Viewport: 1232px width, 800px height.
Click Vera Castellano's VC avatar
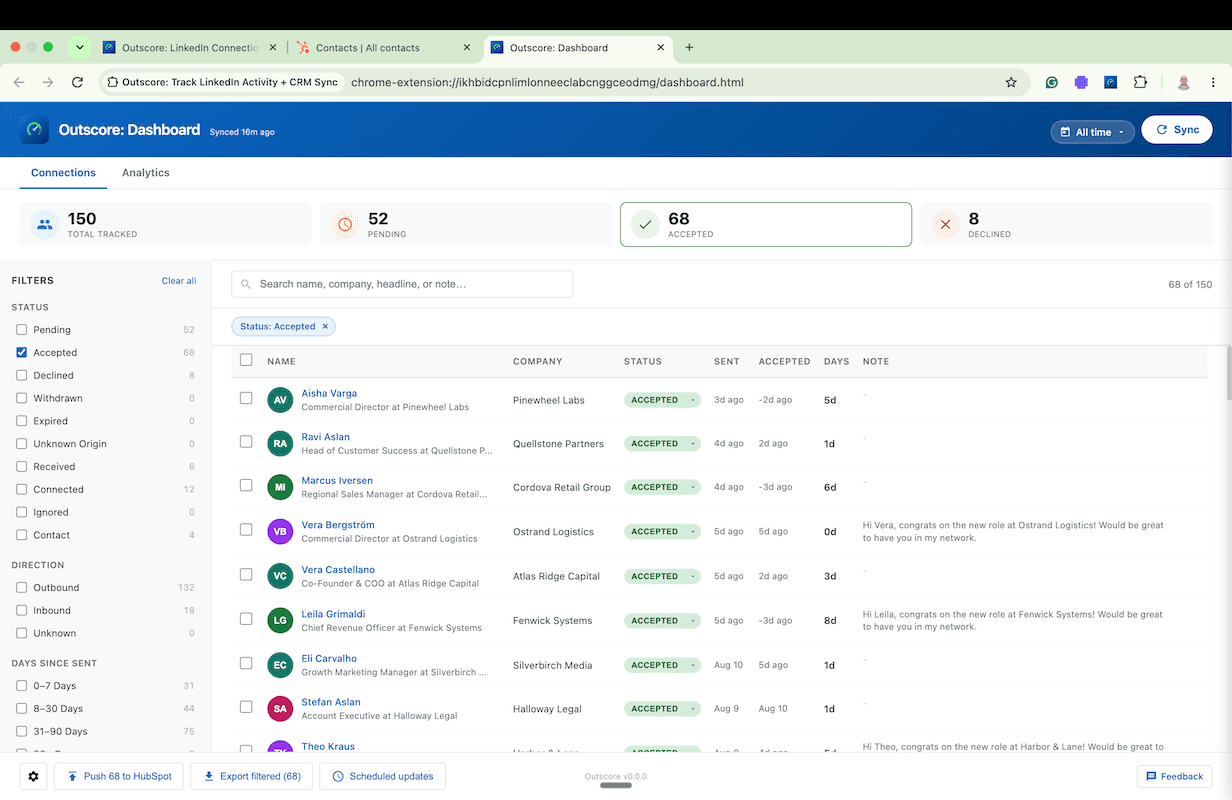(280, 576)
